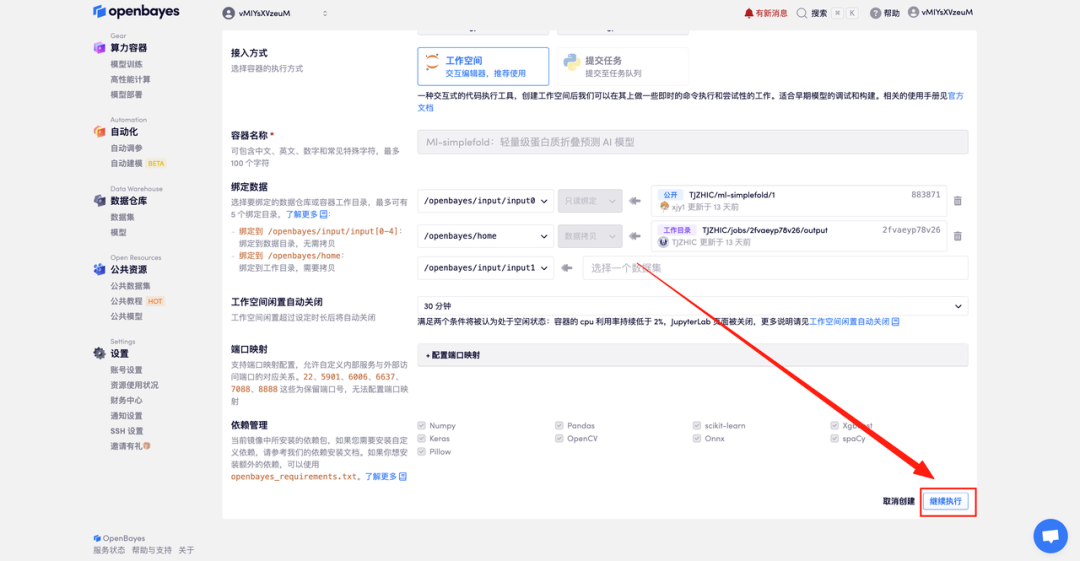Open 模型训练 in the sidebar

tap(126, 64)
